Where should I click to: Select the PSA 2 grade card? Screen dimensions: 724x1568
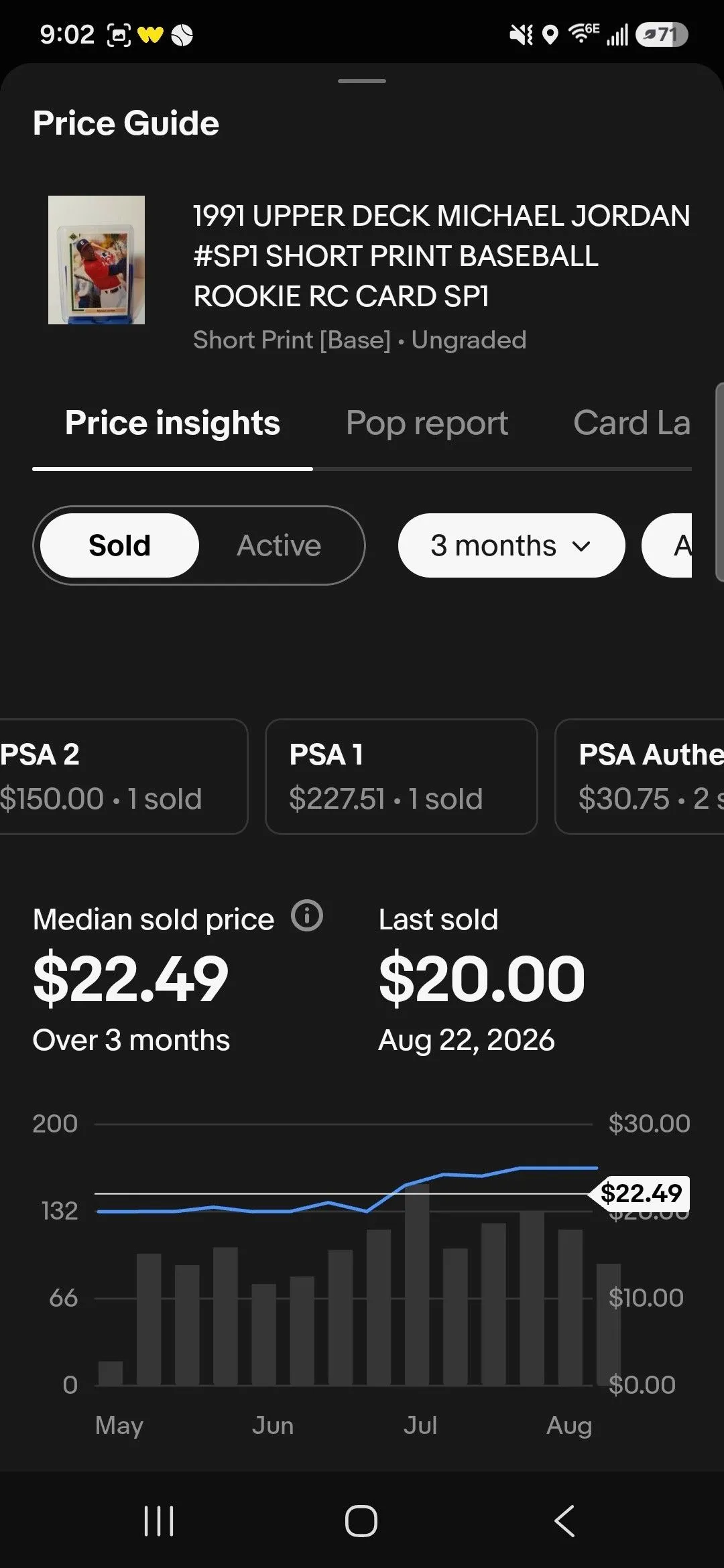[x=123, y=777]
